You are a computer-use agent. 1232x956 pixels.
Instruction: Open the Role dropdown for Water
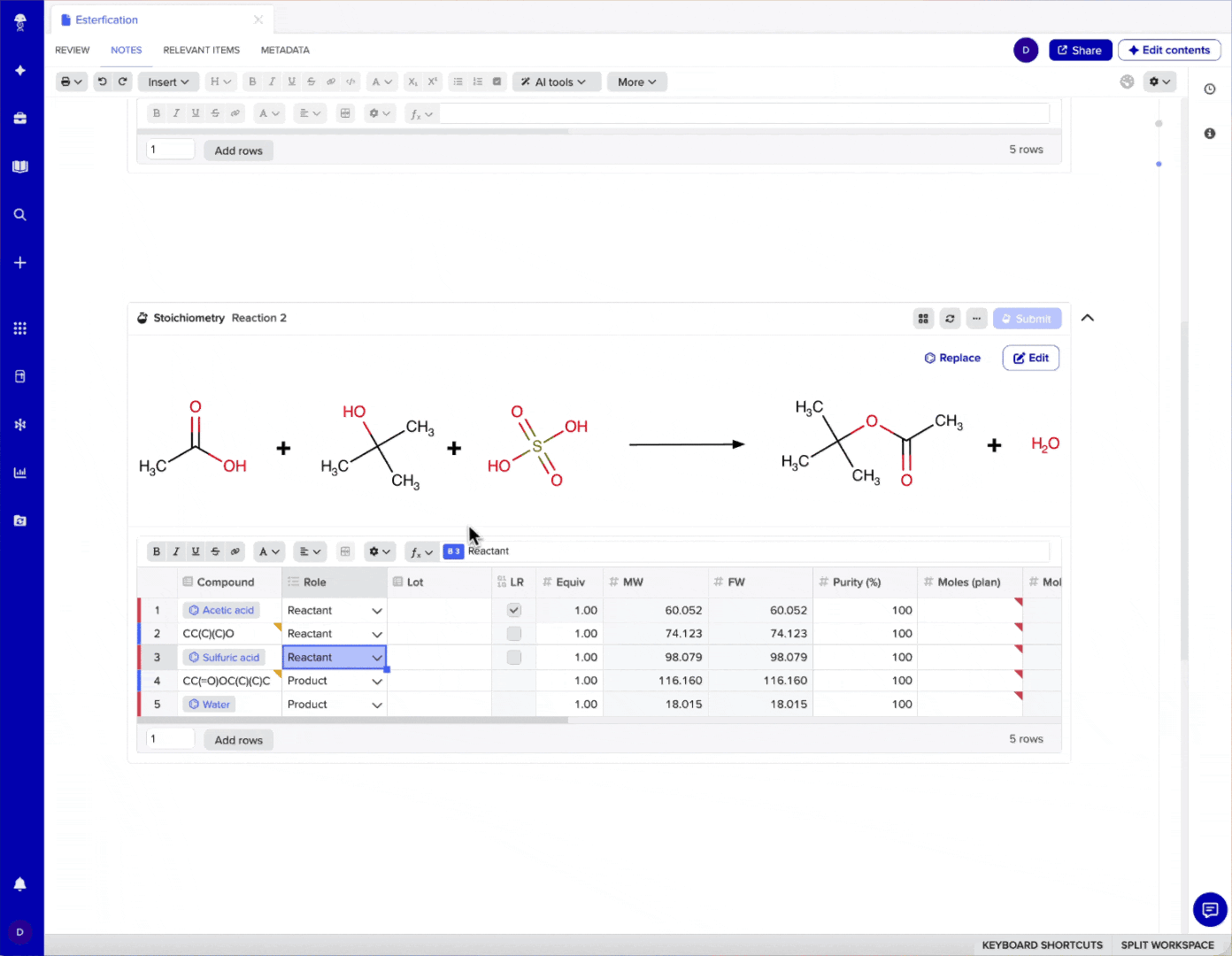coord(377,705)
